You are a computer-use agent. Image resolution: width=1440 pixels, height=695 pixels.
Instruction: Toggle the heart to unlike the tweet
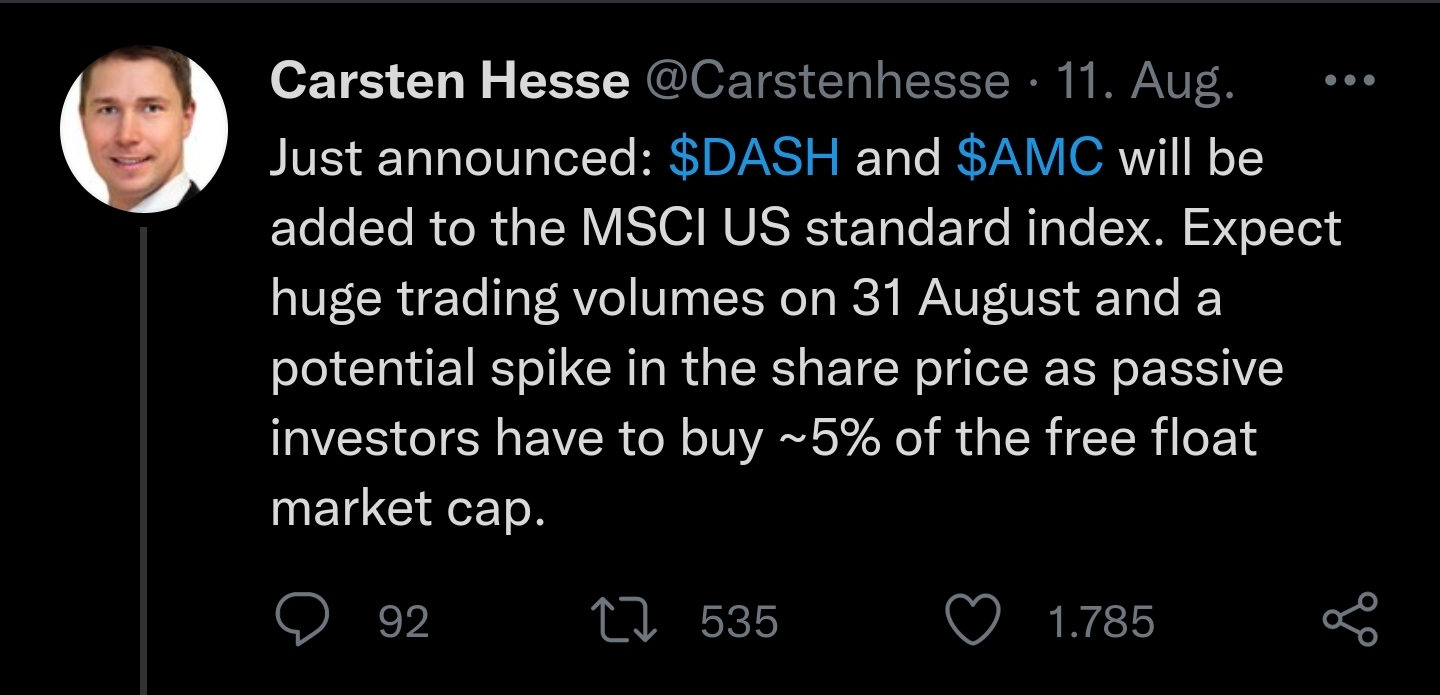point(972,620)
